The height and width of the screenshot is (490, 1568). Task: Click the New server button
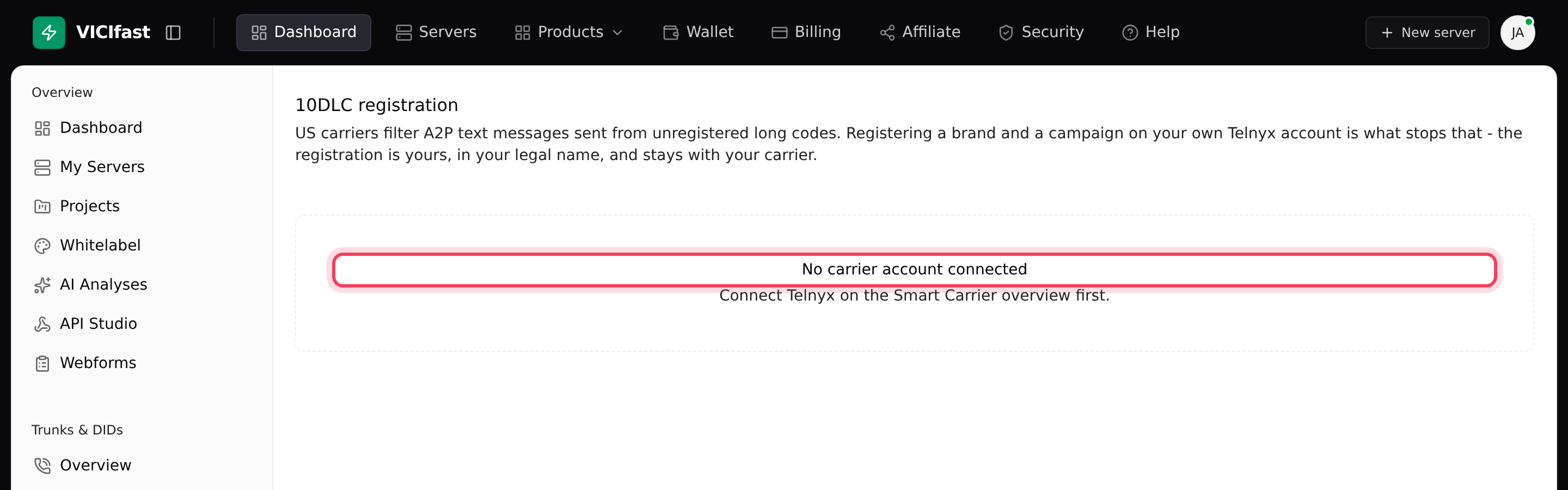click(x=1427, y=33)
